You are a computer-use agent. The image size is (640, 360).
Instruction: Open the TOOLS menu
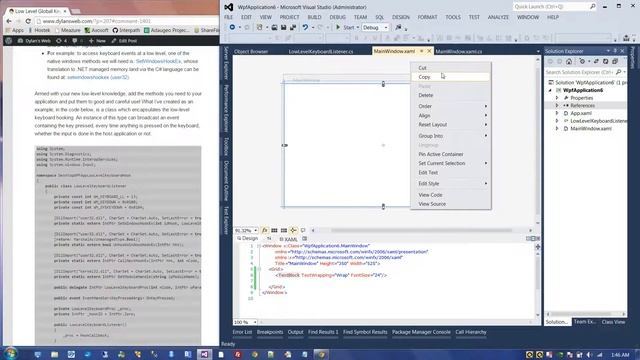click(453, 17)
